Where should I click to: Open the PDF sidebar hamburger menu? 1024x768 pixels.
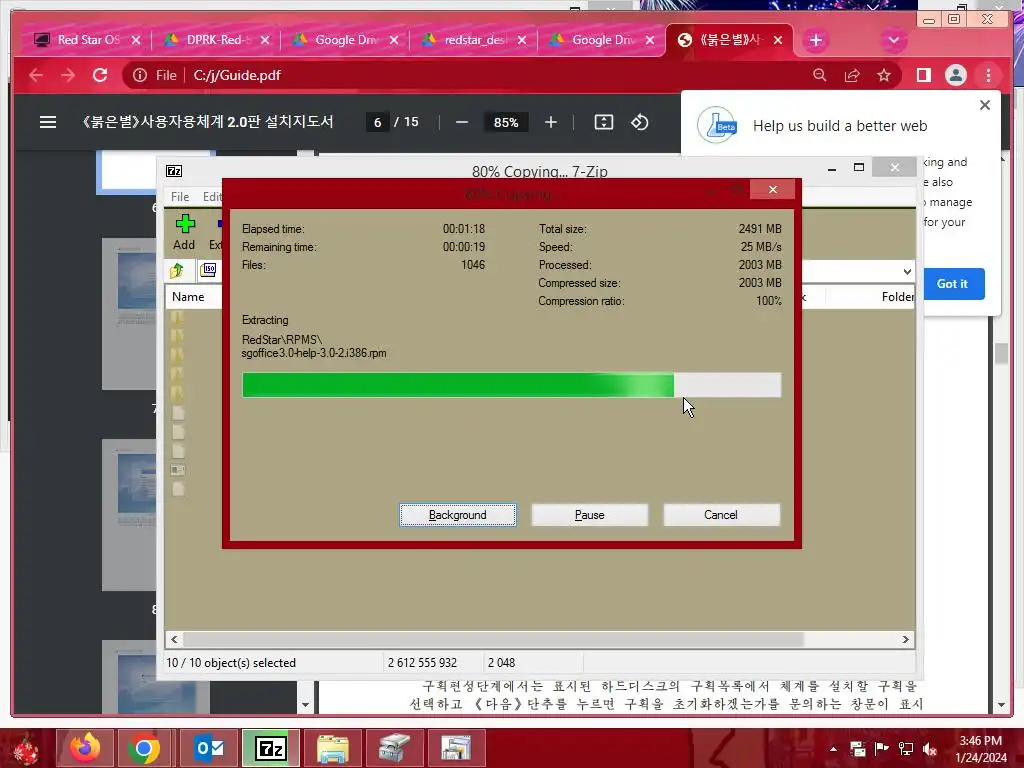click(x=48, y=122)
